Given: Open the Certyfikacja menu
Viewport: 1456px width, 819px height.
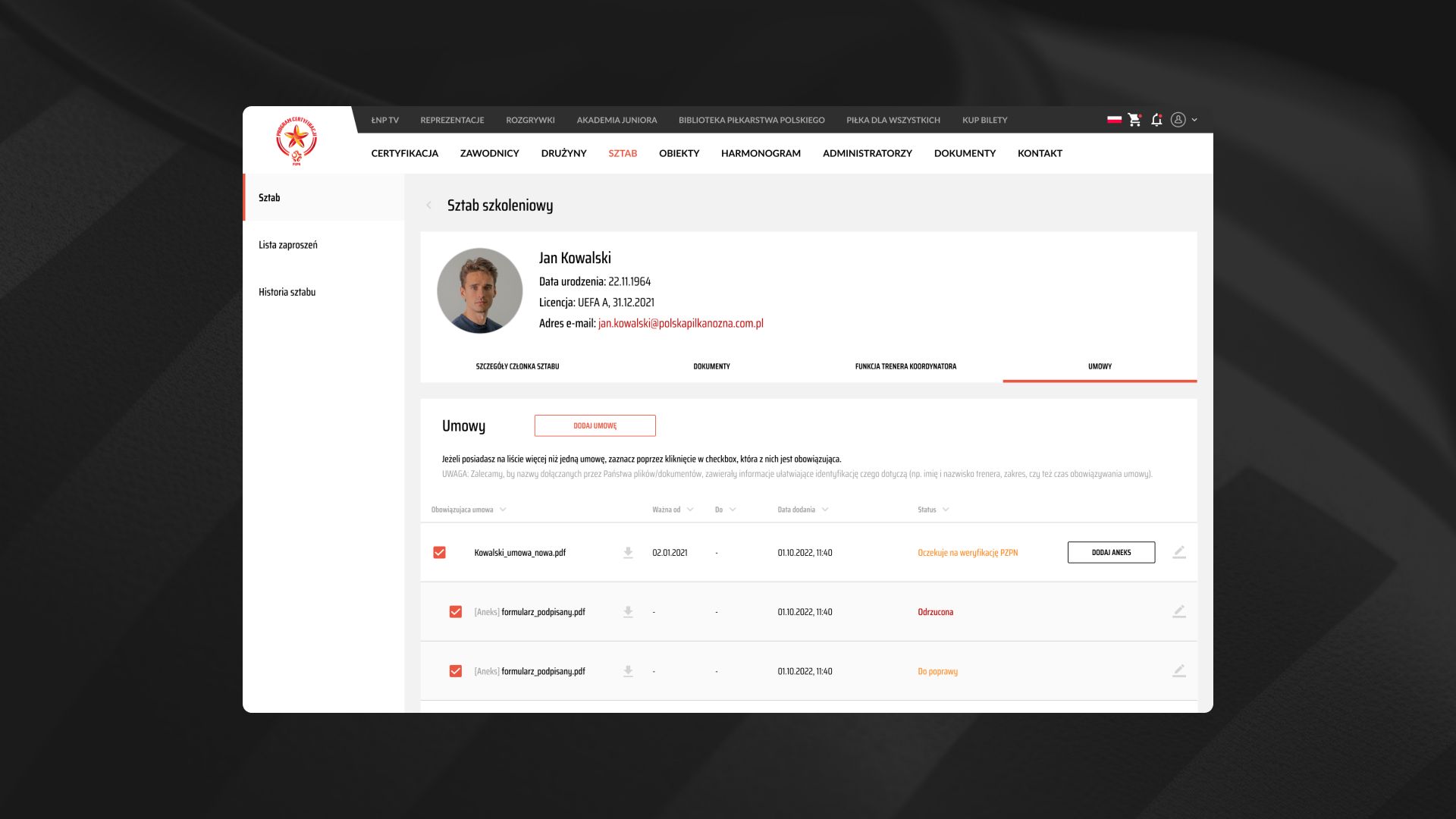Looking at the screenshot, I should pyautogui.click(x=405, y=153).
